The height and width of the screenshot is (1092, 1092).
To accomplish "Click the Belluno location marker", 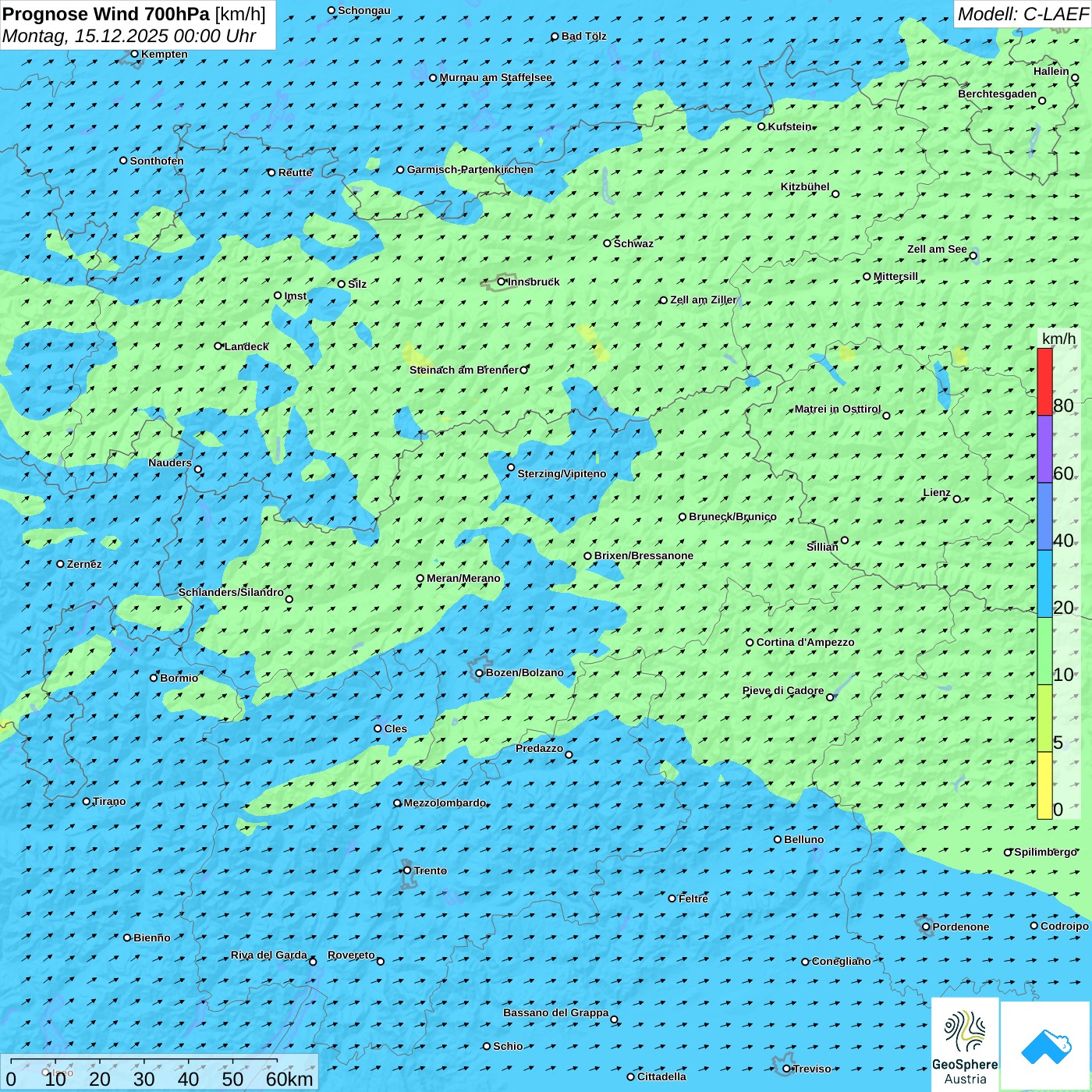I will [778, 839].
